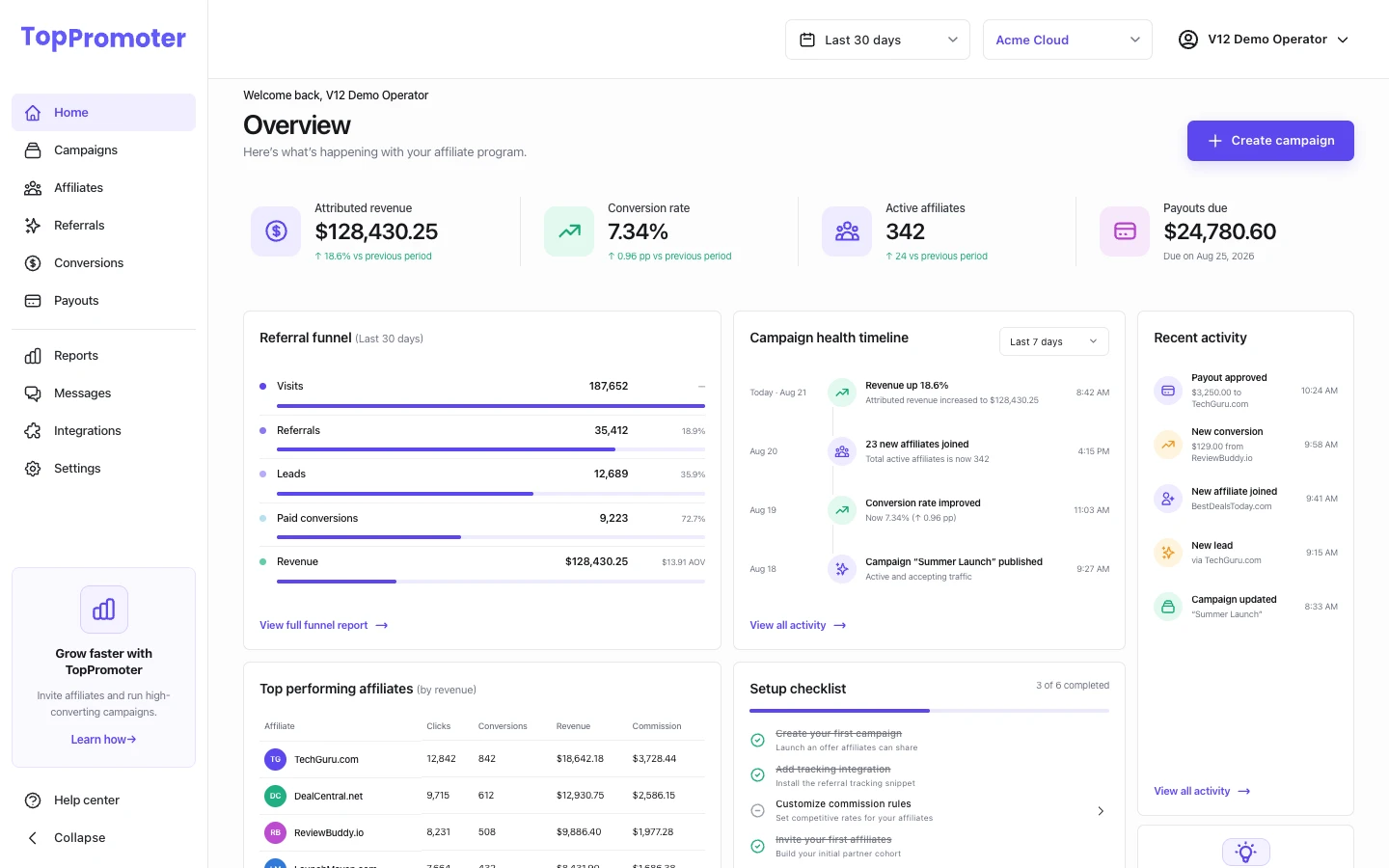Open the Last 30 days date dropdown
The height and width of the screenshot is (868, 1389).
click(878, 40)
